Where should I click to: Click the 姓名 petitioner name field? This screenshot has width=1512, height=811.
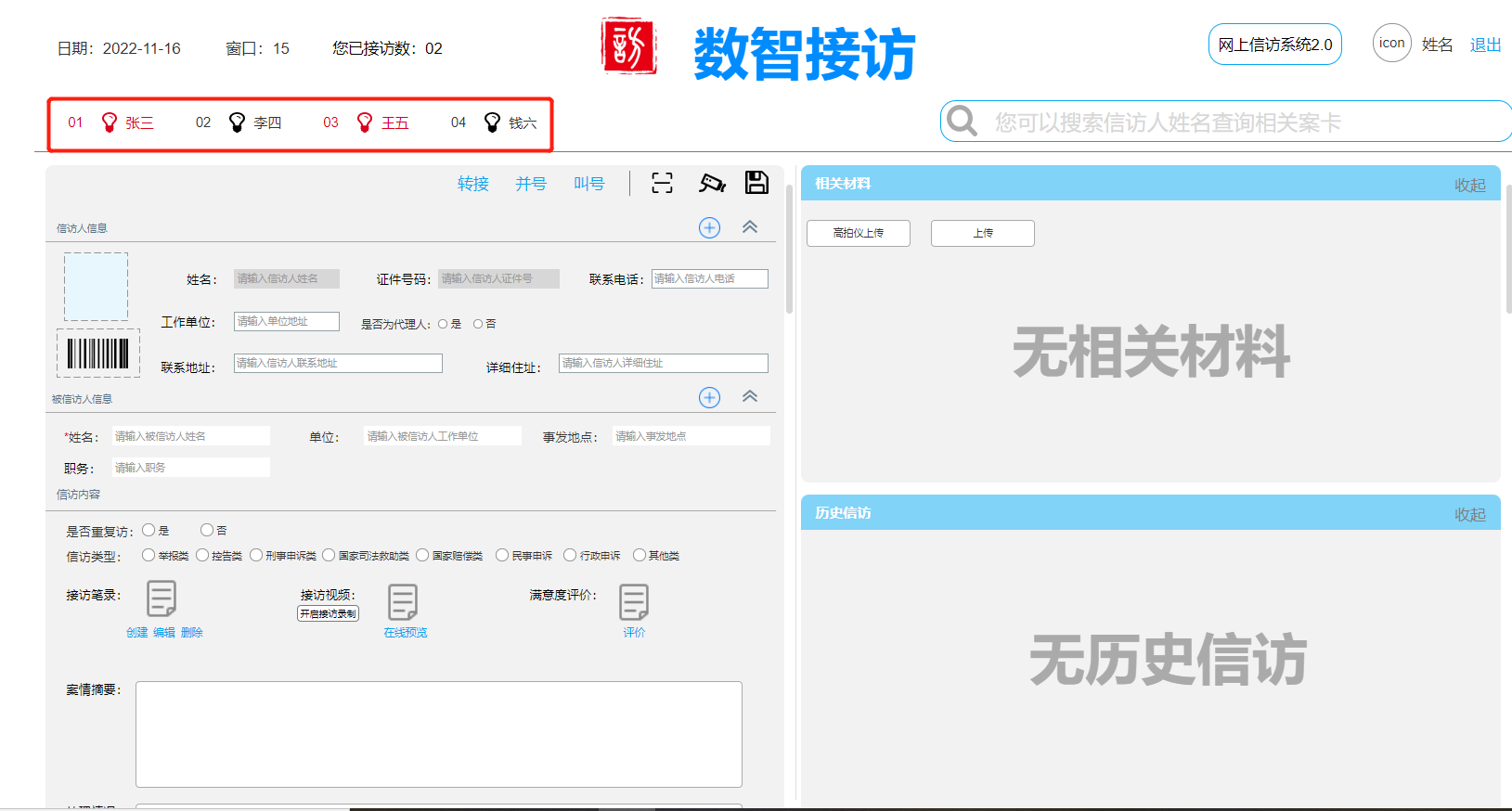point(287,278)
